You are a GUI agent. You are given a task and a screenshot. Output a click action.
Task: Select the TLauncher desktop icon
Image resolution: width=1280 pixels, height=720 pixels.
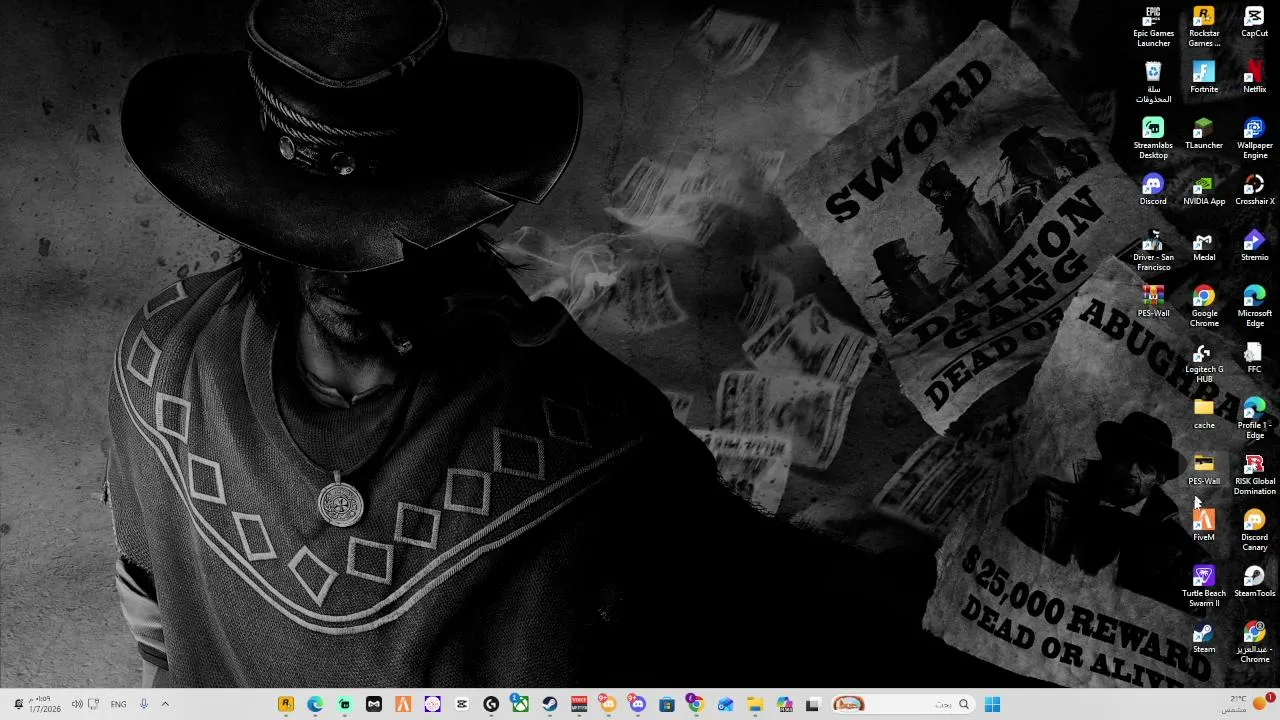tap(1204, 134)
